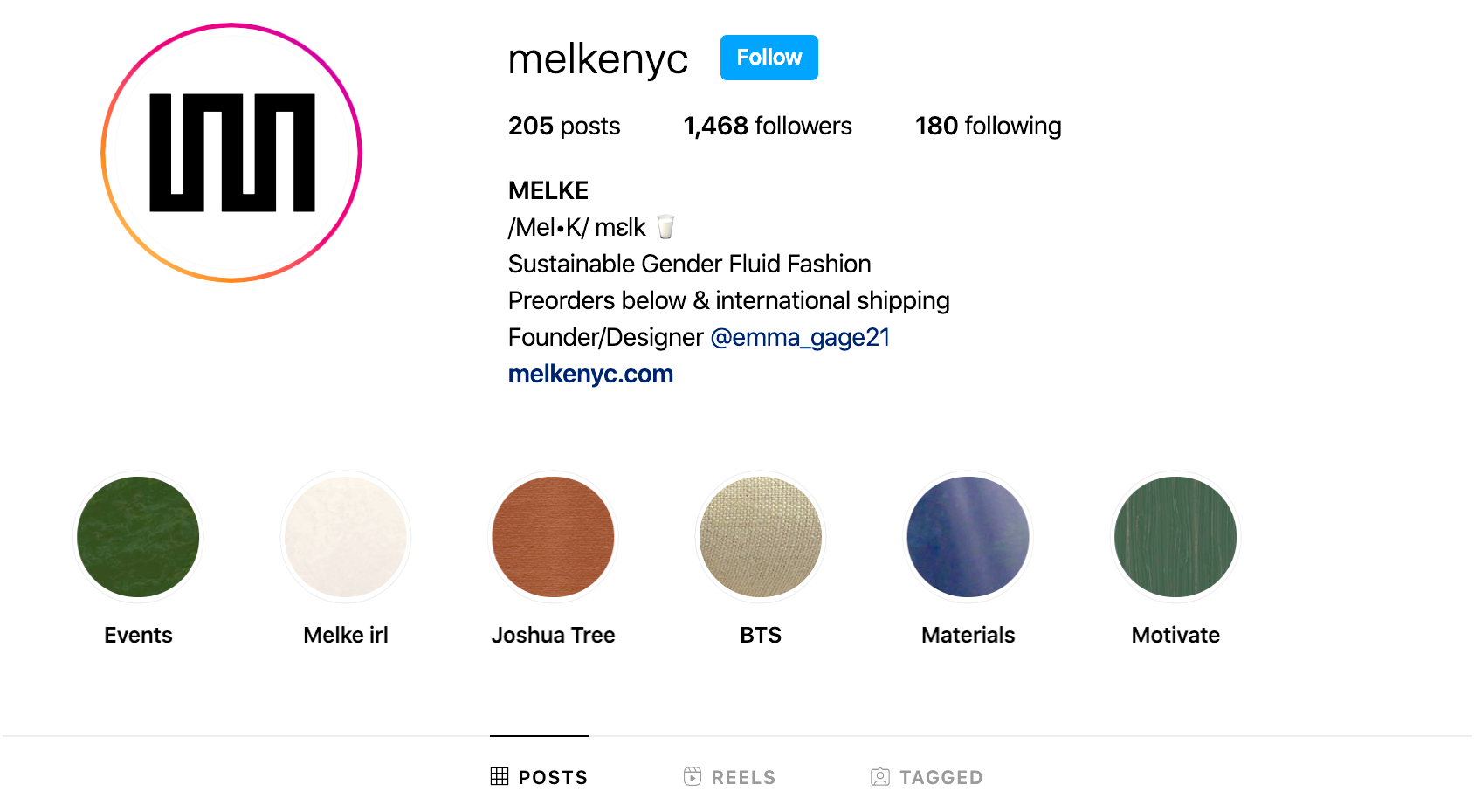Click the Joshua Tree highlight label

[x=553, y=635]
